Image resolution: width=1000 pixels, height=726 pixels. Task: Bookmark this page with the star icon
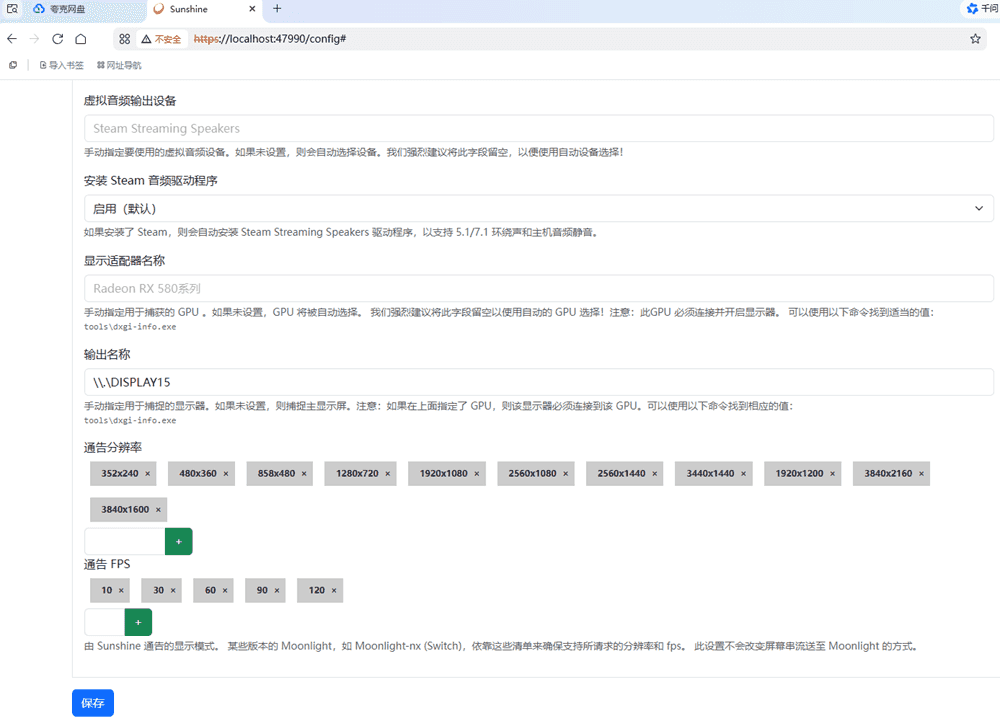click(x=975, y=39)
